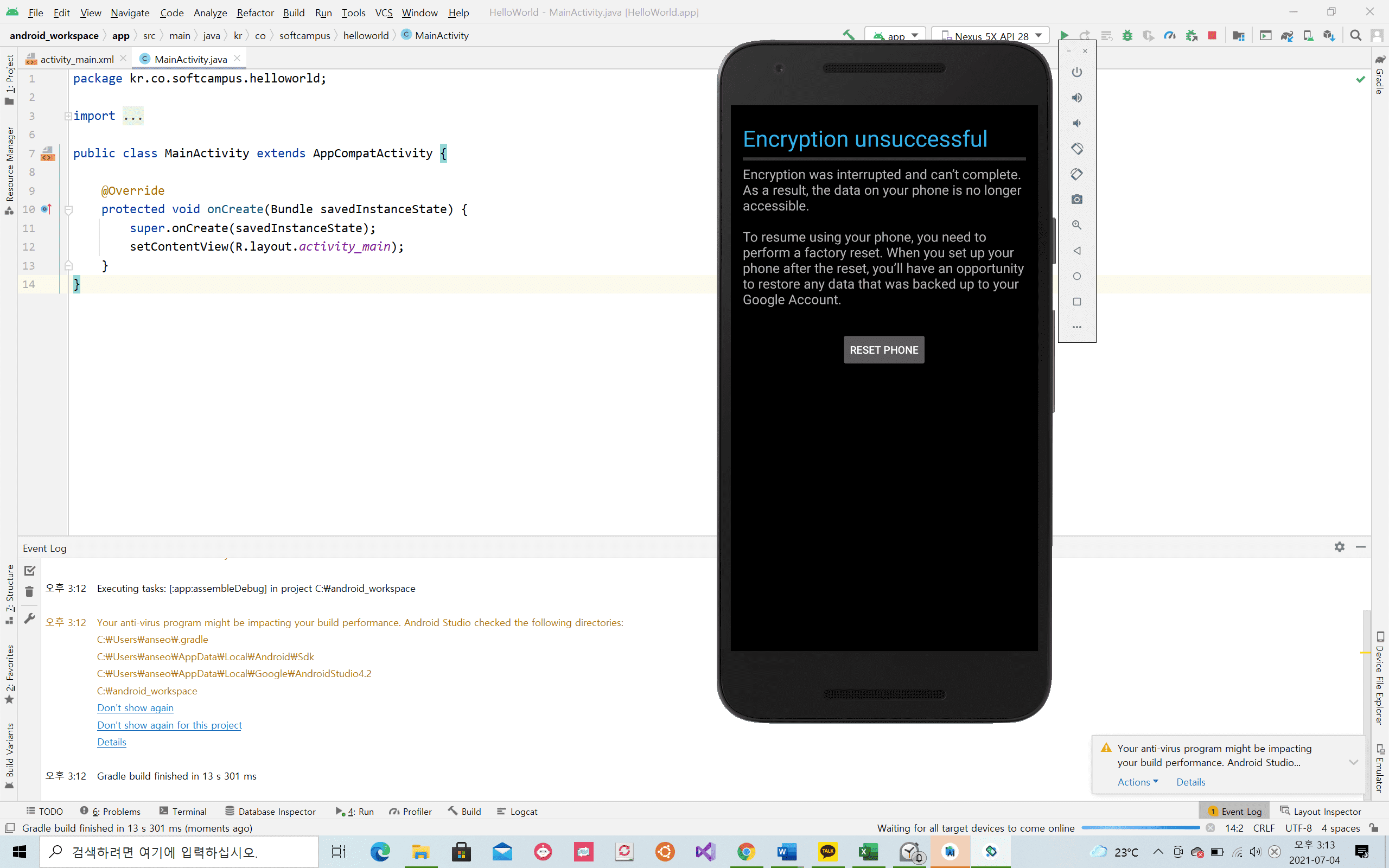Image resolution: width=1389 pixels, height=868 pixels.
Task: Take emulator screenshot with camera icon
Action: tap(1077, 199)
